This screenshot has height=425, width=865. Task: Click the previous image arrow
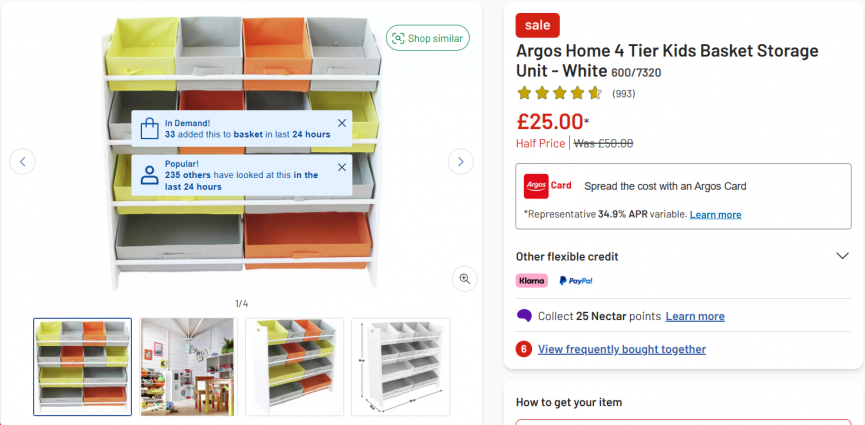tap(22, 161)
